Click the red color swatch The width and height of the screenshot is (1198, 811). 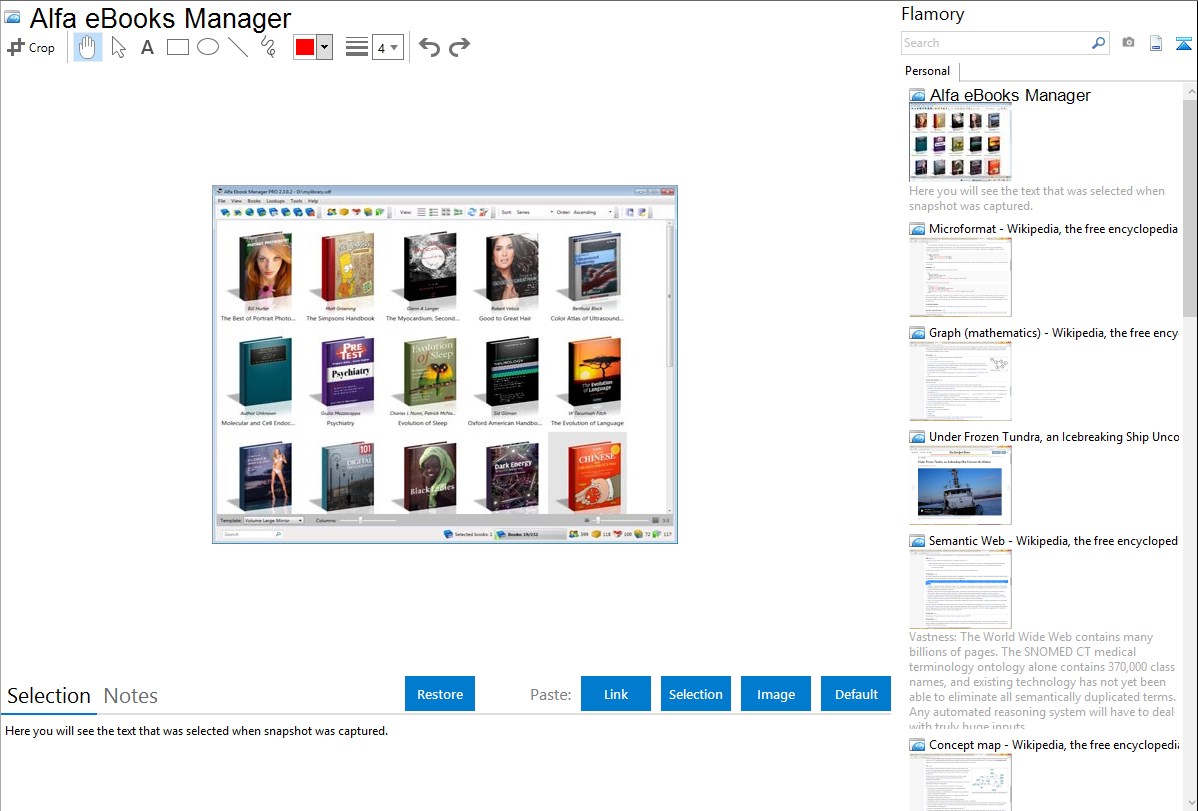[305, 47]
